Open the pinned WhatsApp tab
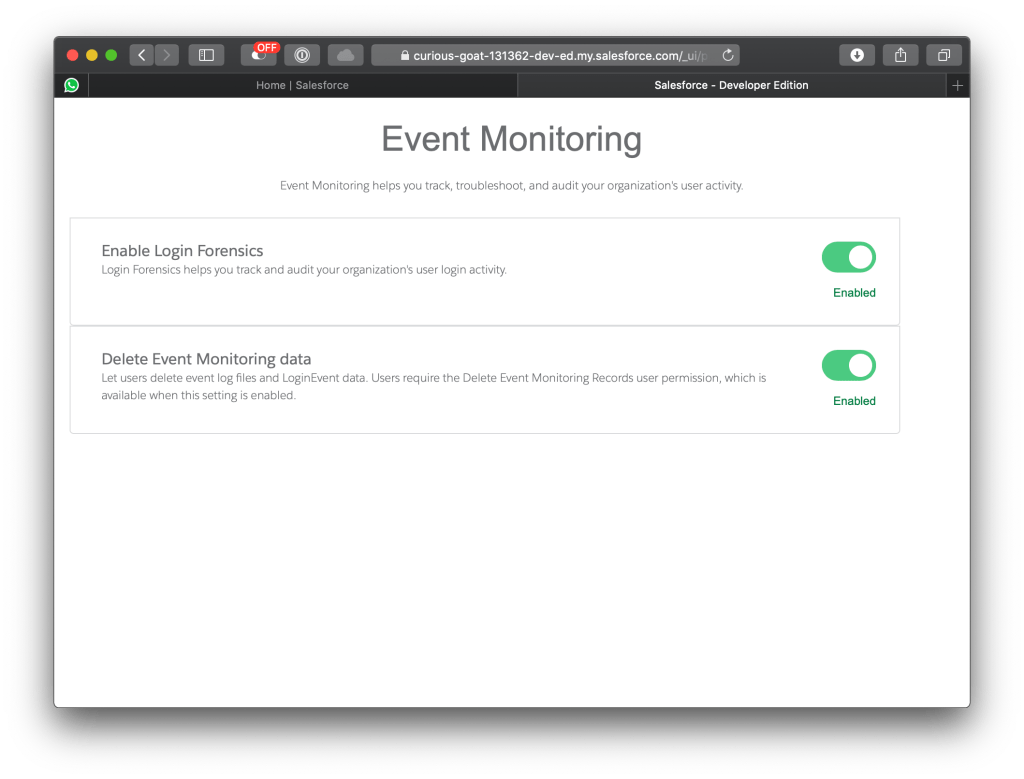 [x=71, y=85]
